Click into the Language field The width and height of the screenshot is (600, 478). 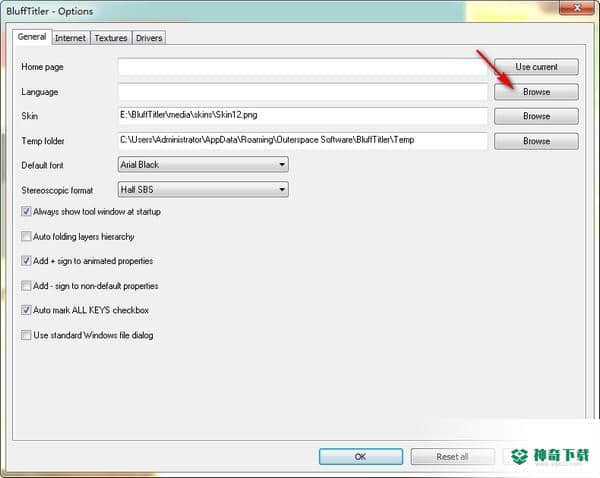pyautogui.click(x=303, y=92)
